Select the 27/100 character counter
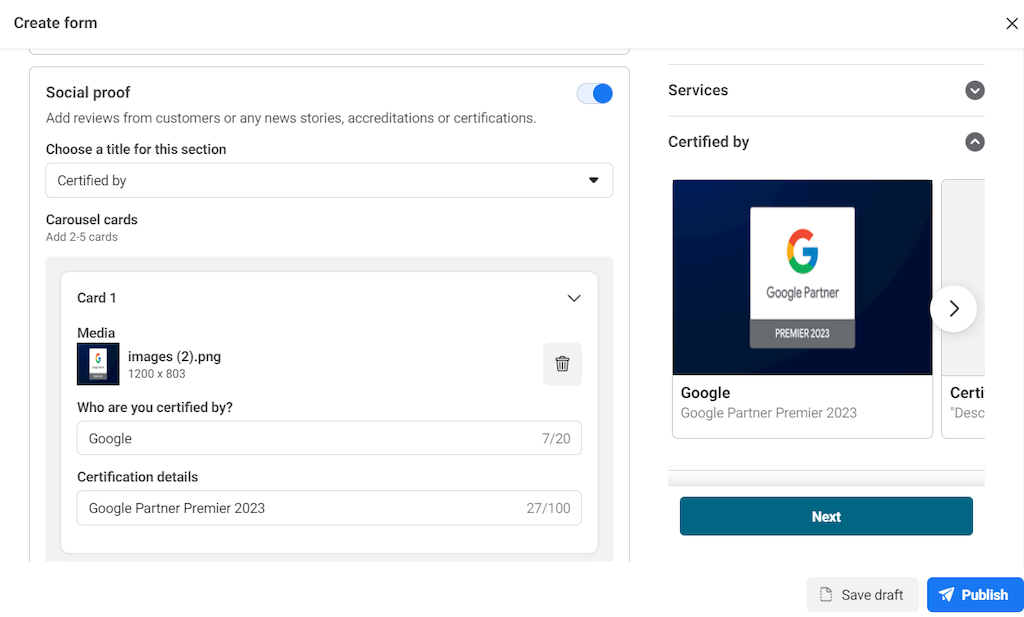This screenshot has height=617, width=1024. 549,508
